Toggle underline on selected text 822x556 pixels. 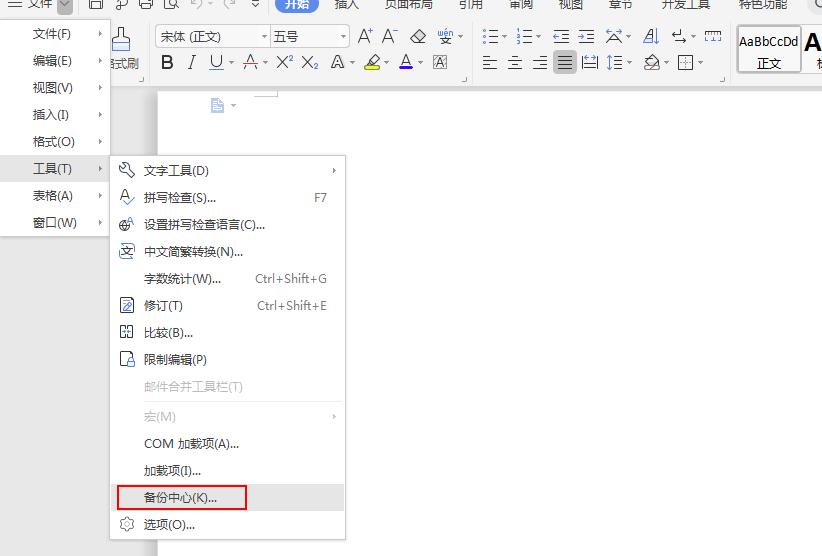point(216,62)
